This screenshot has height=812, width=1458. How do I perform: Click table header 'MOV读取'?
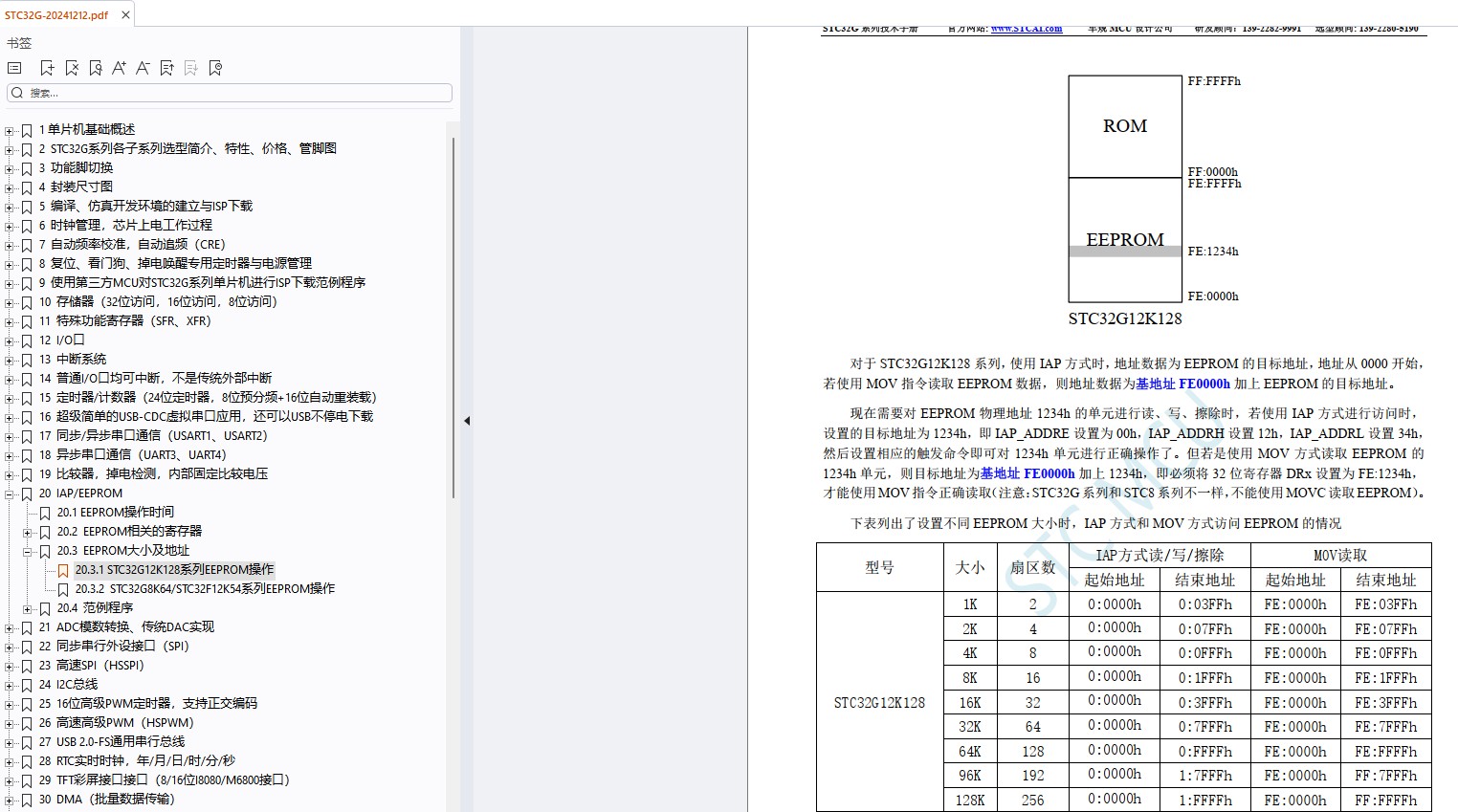(x=1340, y=556)
